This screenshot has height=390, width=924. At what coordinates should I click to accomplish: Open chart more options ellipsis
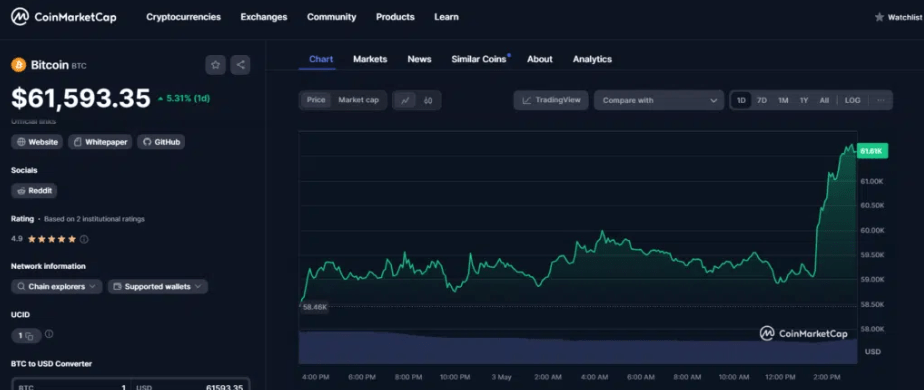pos(880,100)
